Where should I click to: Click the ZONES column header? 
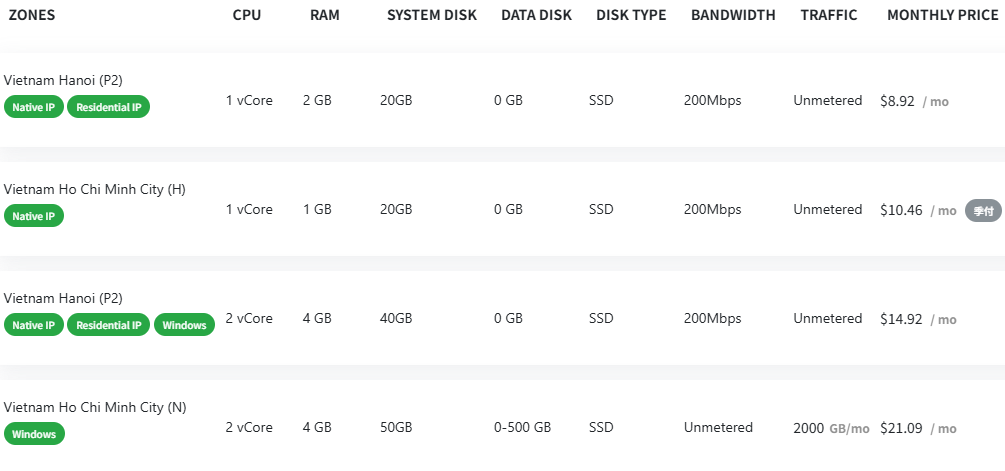32,16
